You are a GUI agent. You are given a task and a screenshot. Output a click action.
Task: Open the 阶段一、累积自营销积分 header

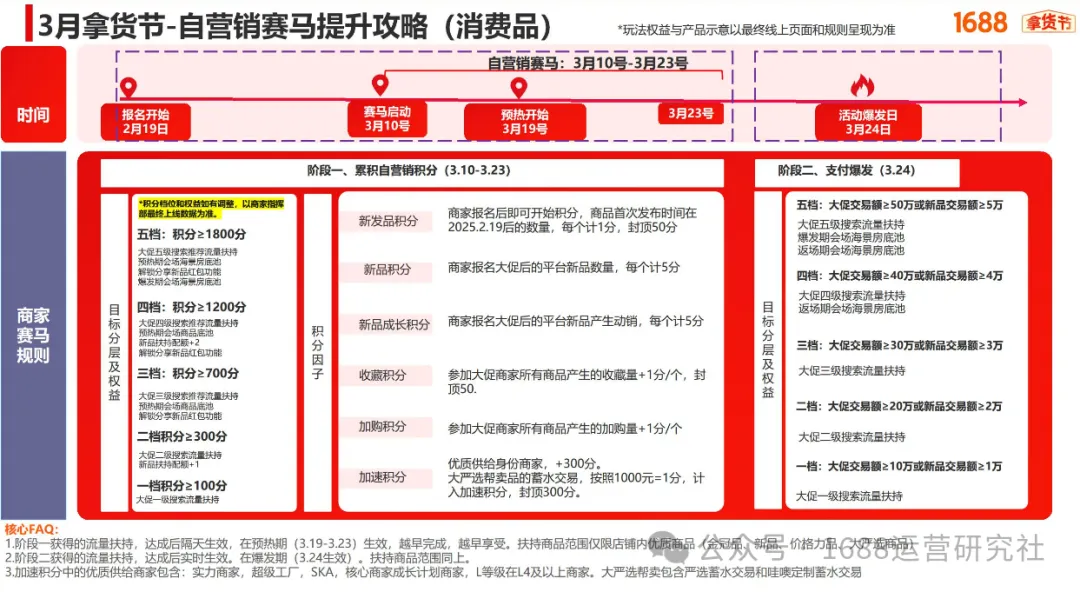tap(412, 172)
